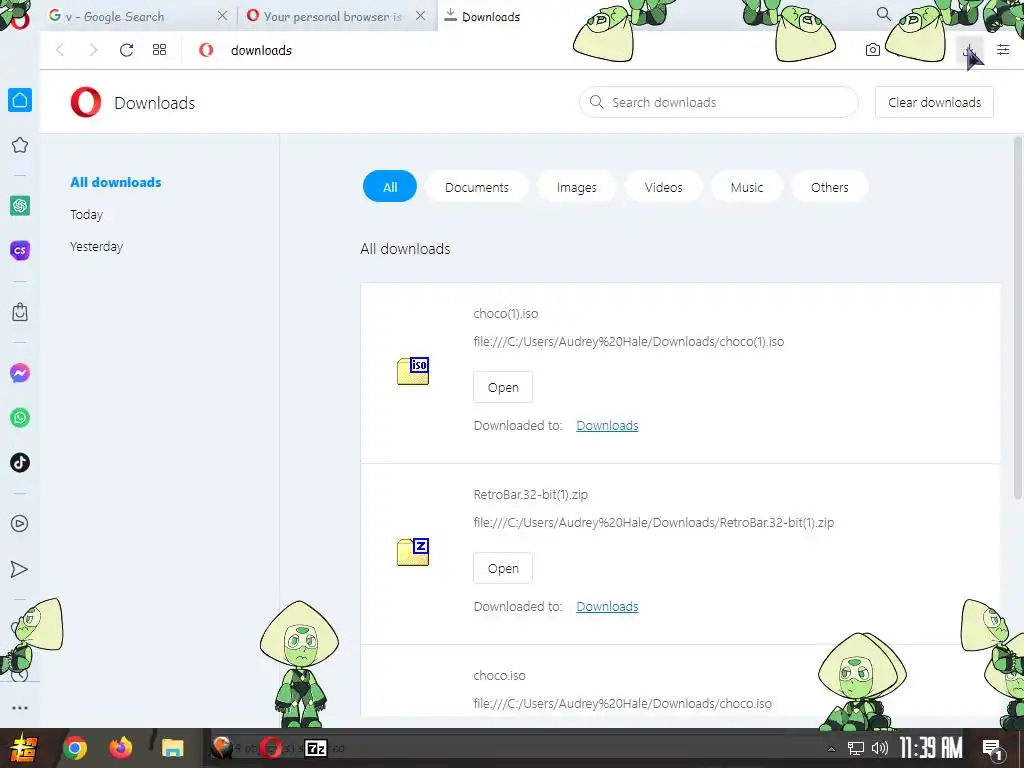This screenshot has width=1024, height=768.
Task: Launch ChatGPT from the sidebar
Action: [20, 206]
